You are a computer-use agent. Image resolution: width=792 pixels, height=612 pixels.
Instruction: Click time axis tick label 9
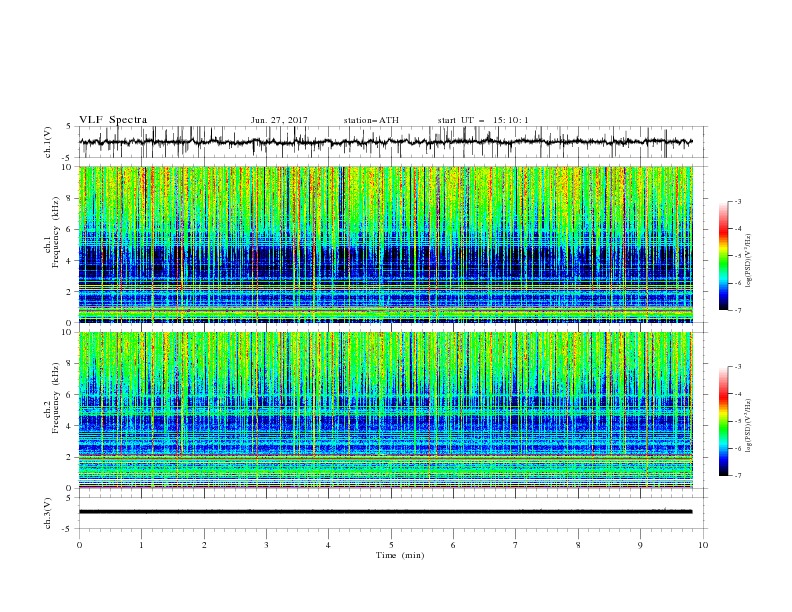[640, 545]
